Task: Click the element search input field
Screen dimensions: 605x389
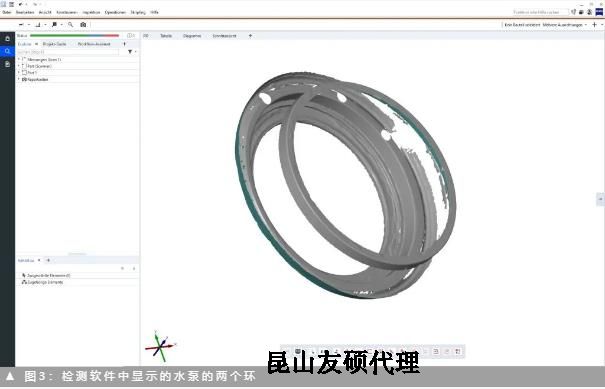Action: coord(68,52)
